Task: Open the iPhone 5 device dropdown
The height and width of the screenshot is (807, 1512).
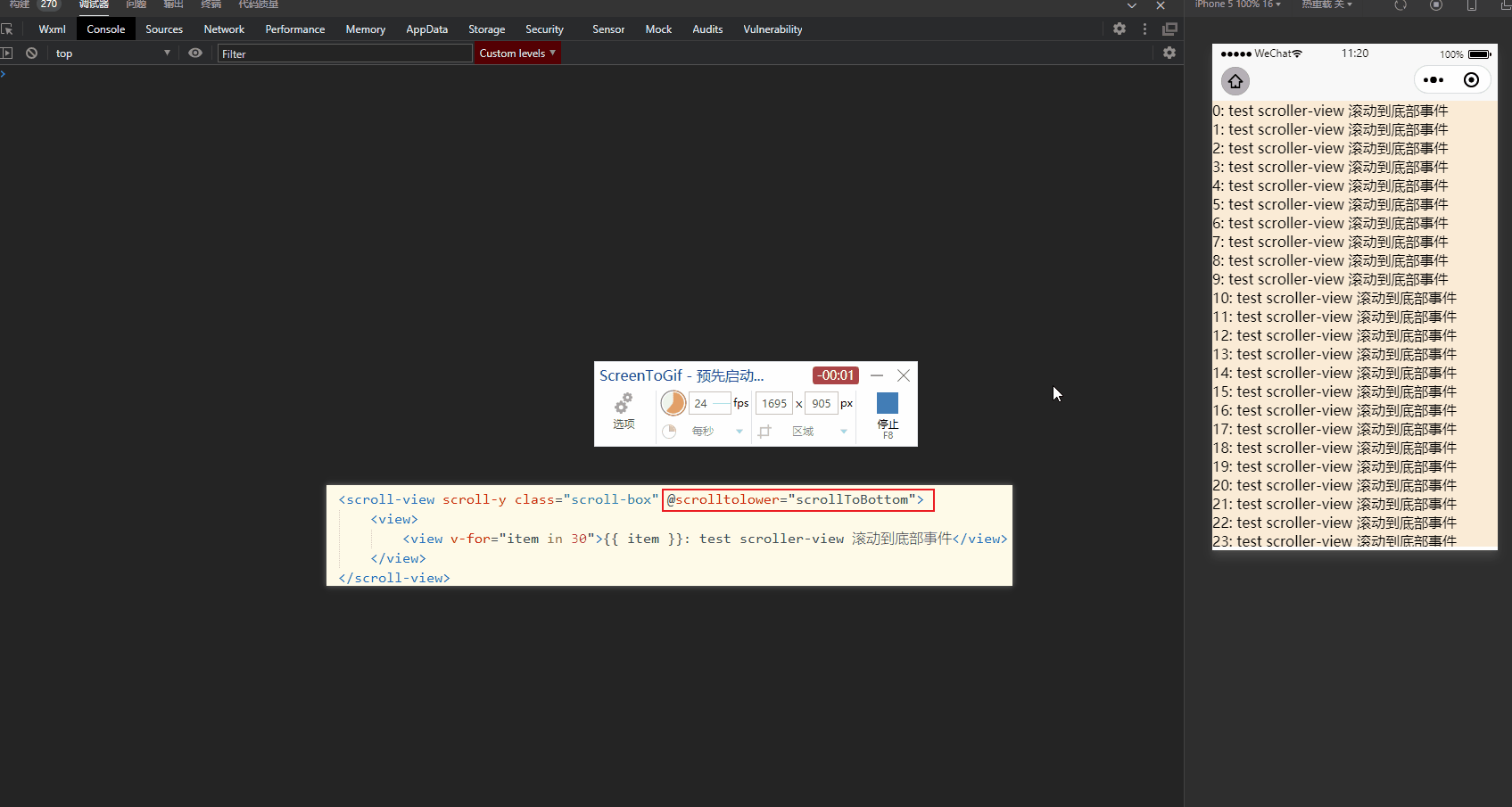Action: click(1238, 4)
